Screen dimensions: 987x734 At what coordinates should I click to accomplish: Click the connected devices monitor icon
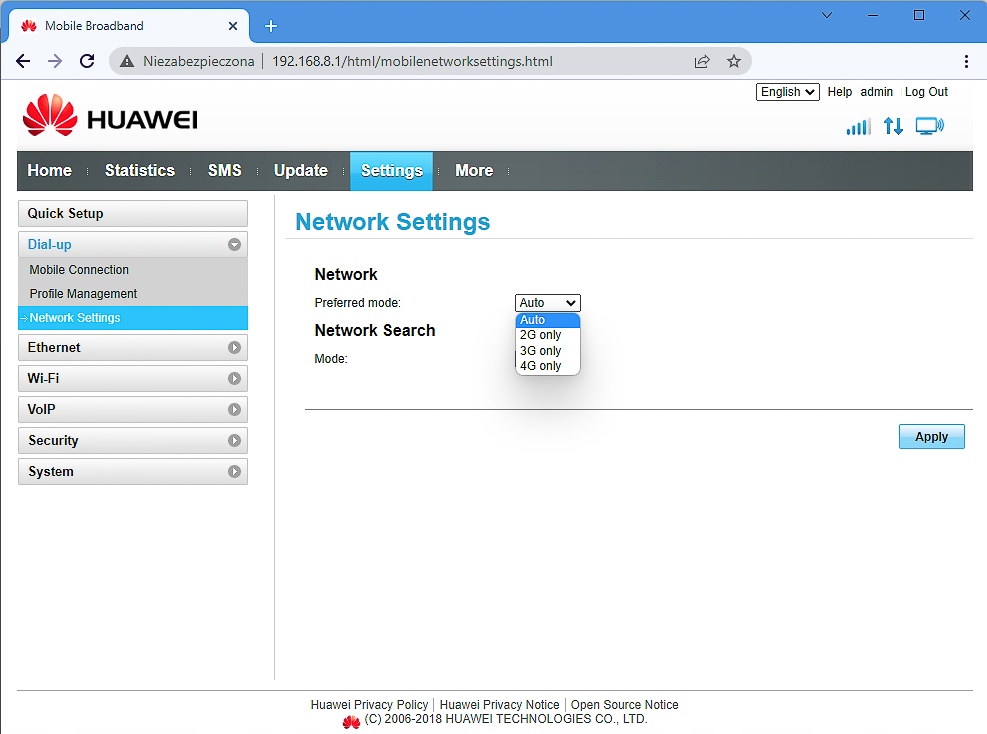pyautogui.click(x=929, y=125)
